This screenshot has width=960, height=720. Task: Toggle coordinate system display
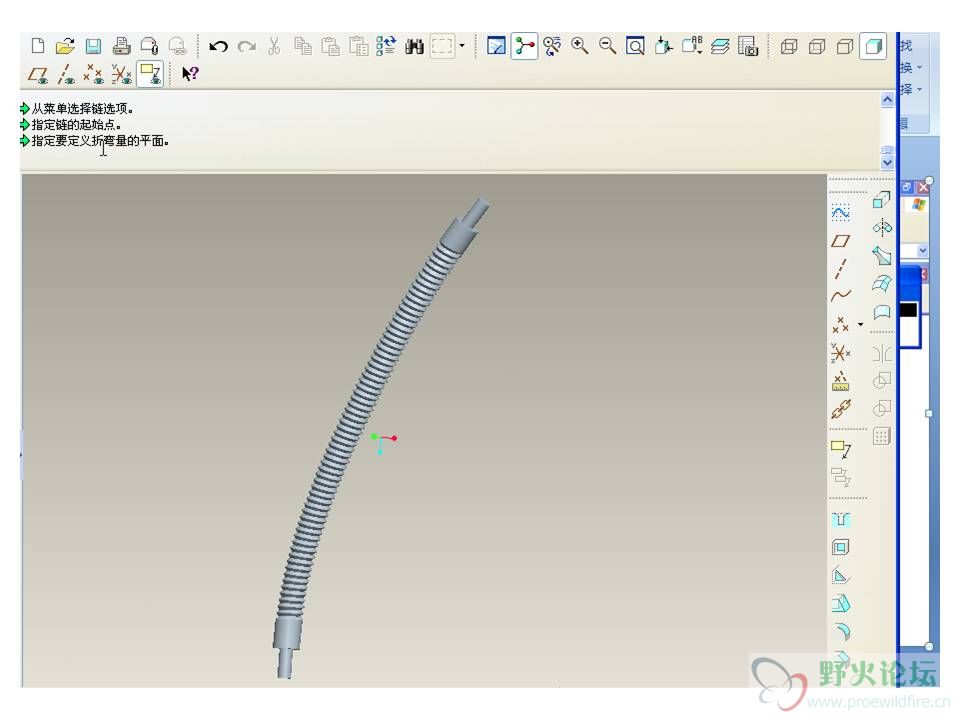click(121, 75)
